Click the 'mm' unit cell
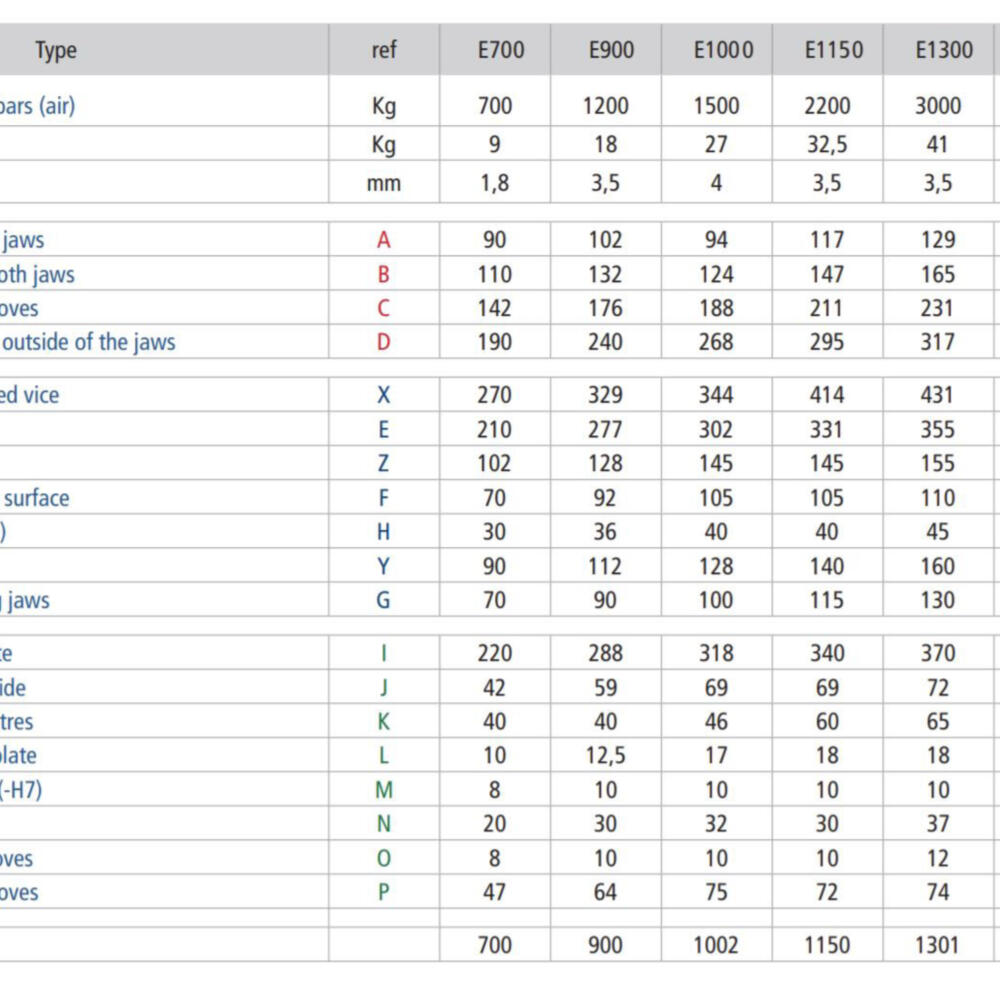The image size is (1000, 1000). (384, 183)
